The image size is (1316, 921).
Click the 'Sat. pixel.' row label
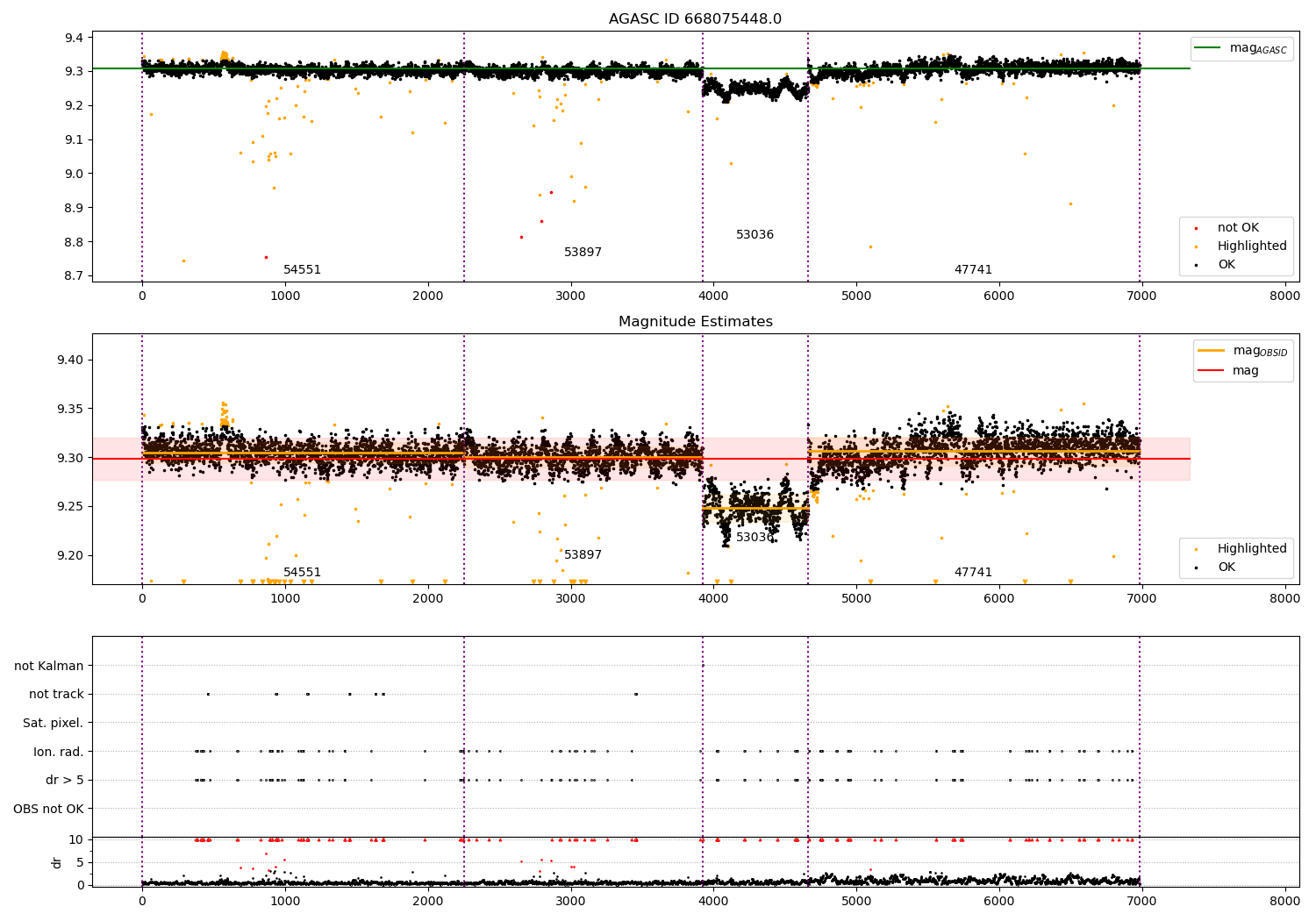pyautogui.click(x=54, y=724)
